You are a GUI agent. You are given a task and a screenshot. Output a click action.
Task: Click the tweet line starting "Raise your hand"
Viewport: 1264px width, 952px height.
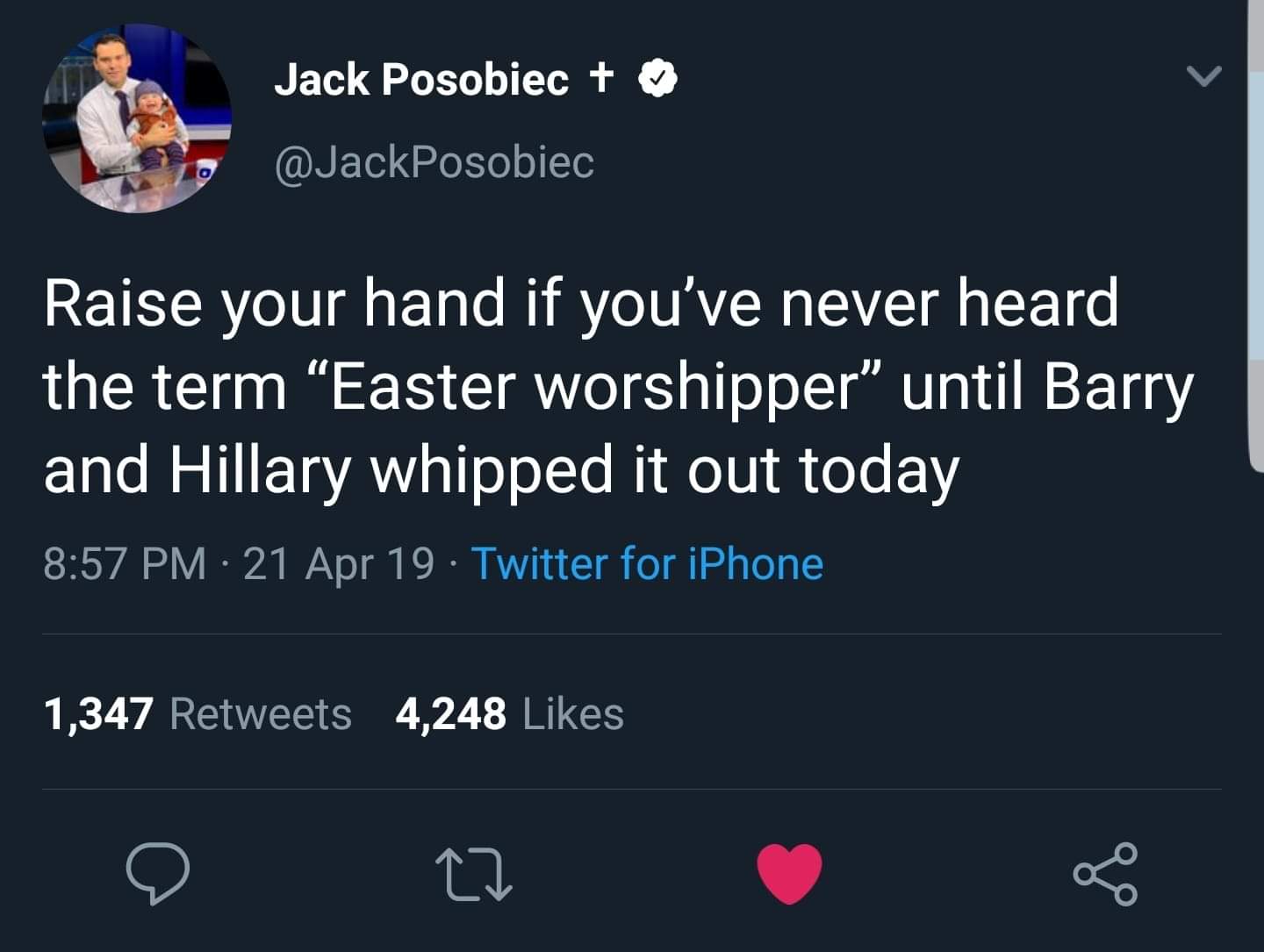[x=581, y=304]
